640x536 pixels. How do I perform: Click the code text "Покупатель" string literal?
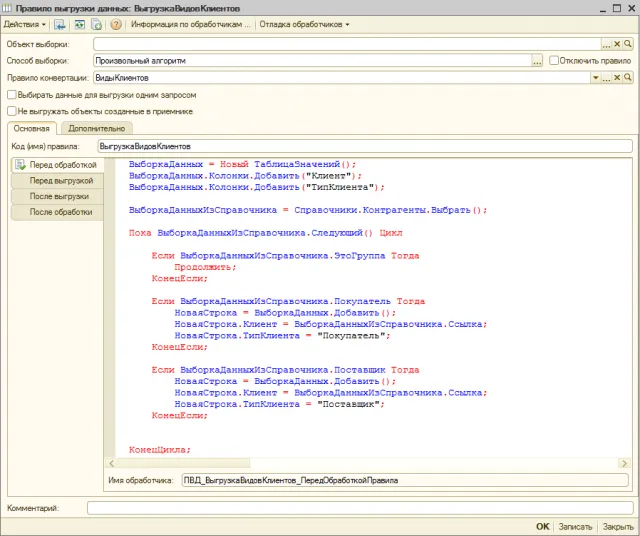(351, 336)
